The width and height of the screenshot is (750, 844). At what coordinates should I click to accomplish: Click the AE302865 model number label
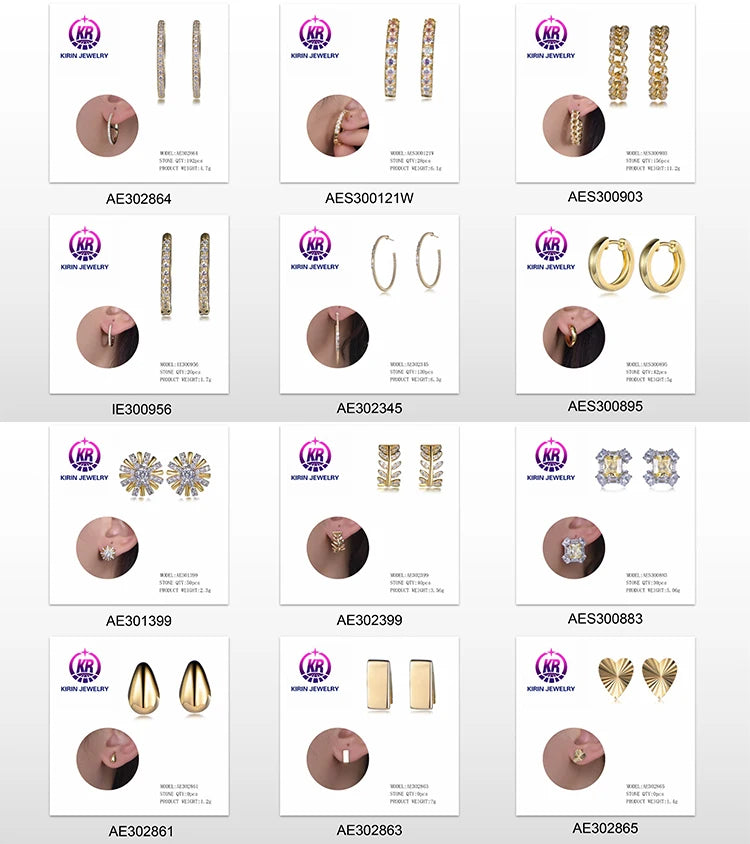click(605, 828)
